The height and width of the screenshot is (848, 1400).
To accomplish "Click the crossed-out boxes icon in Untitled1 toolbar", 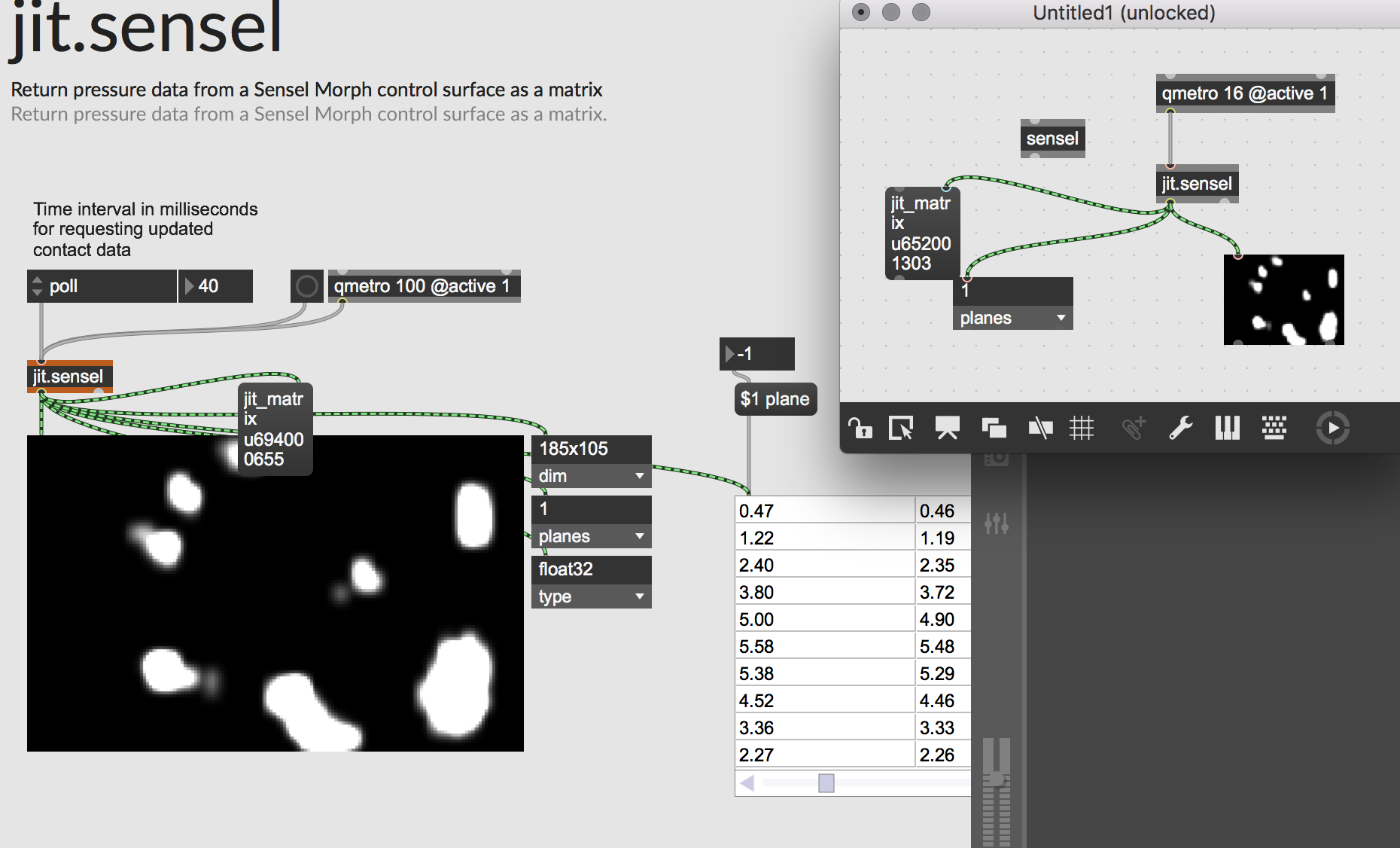I will pyautogui.click(x=1040, y=429).
